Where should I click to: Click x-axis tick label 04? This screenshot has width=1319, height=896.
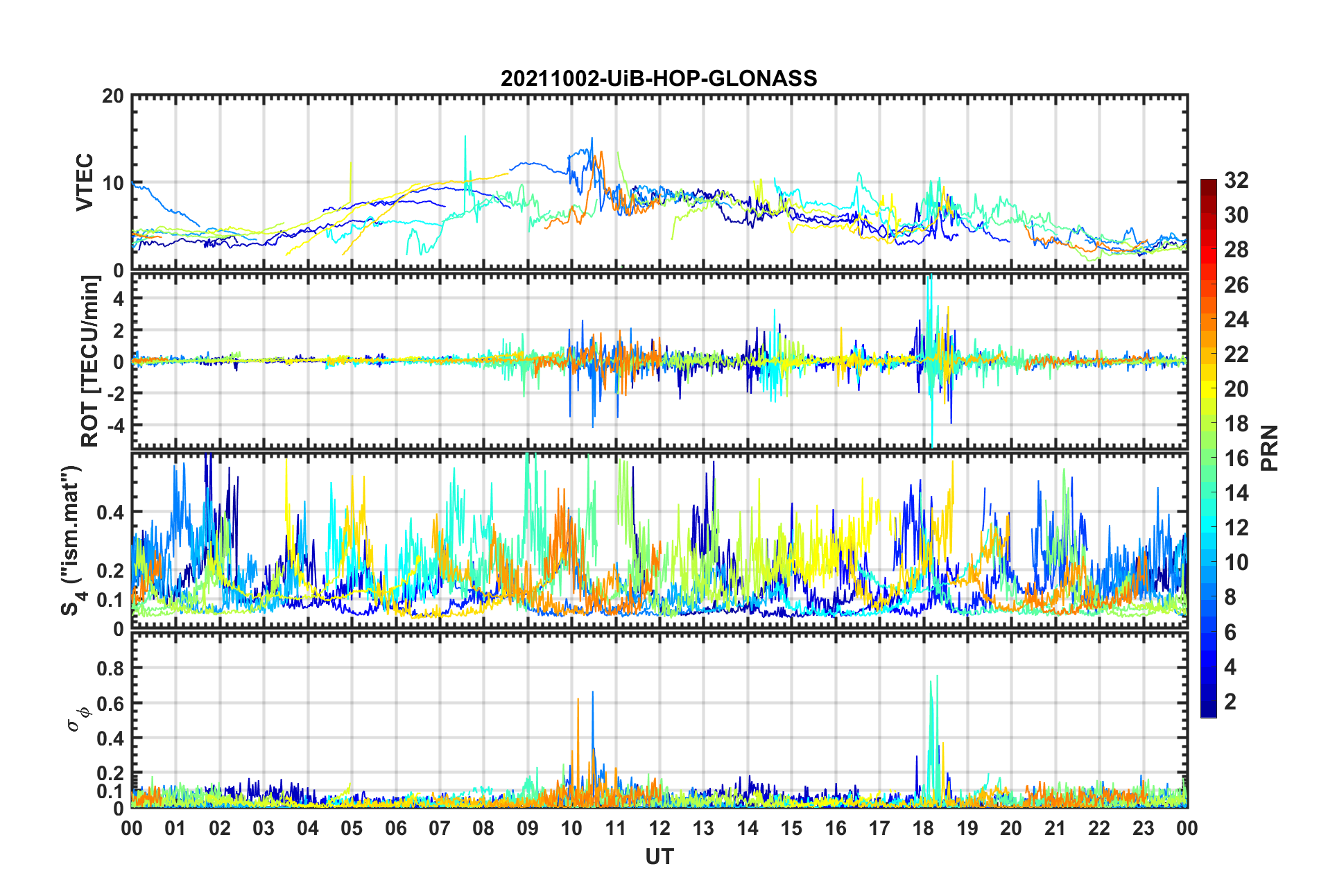click(308, 828)
